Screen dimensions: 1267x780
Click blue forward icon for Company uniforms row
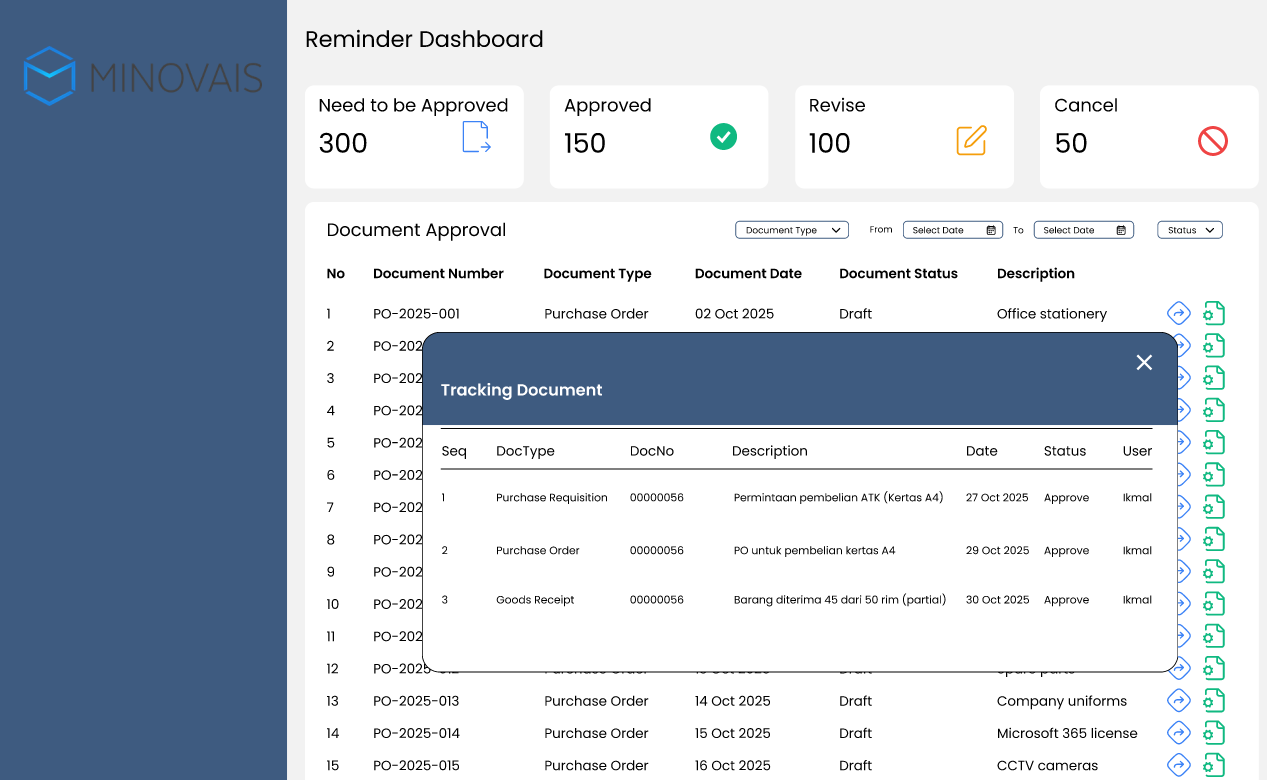pos(1179,701)
